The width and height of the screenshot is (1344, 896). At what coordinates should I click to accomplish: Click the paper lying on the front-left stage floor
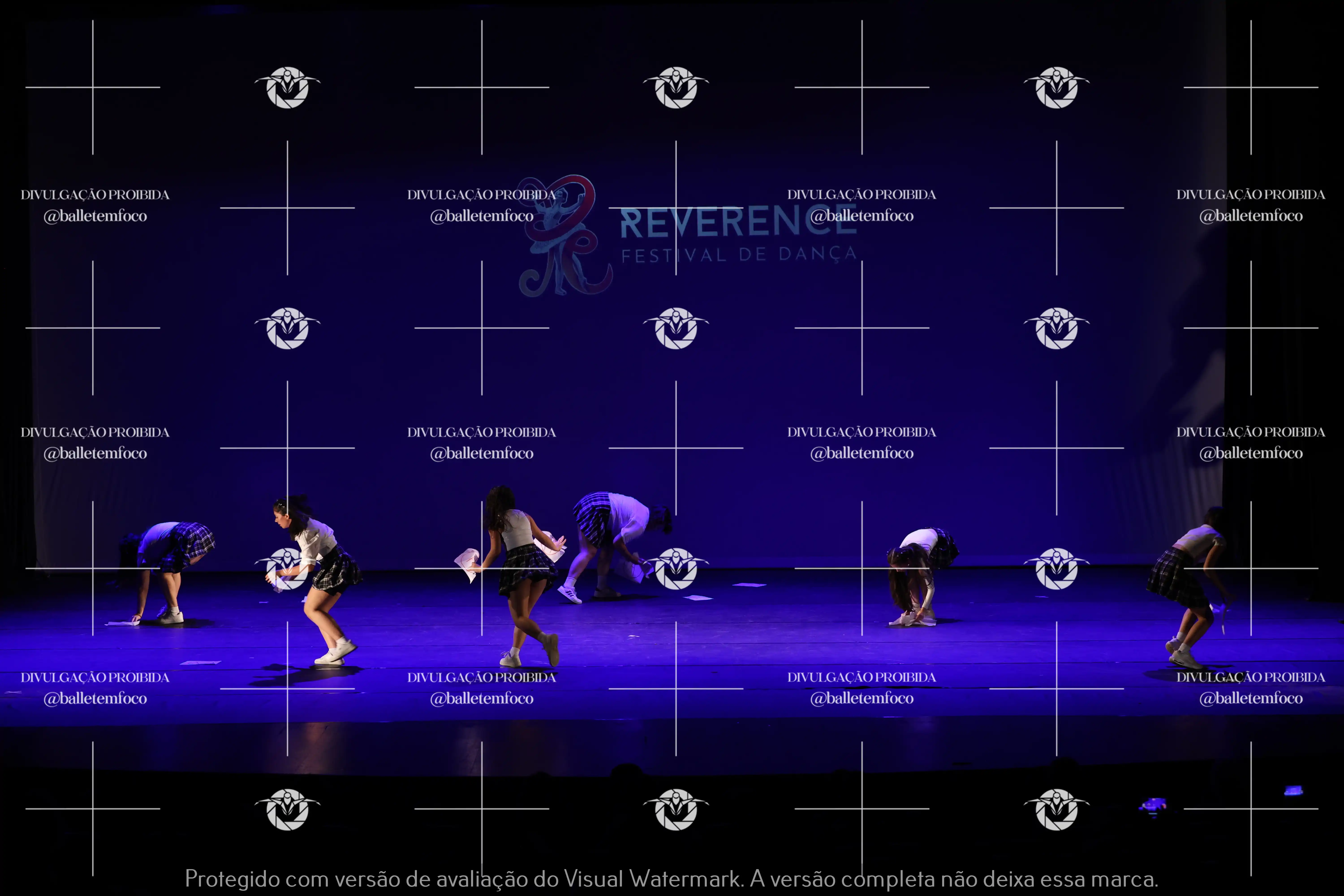point(200,663)
